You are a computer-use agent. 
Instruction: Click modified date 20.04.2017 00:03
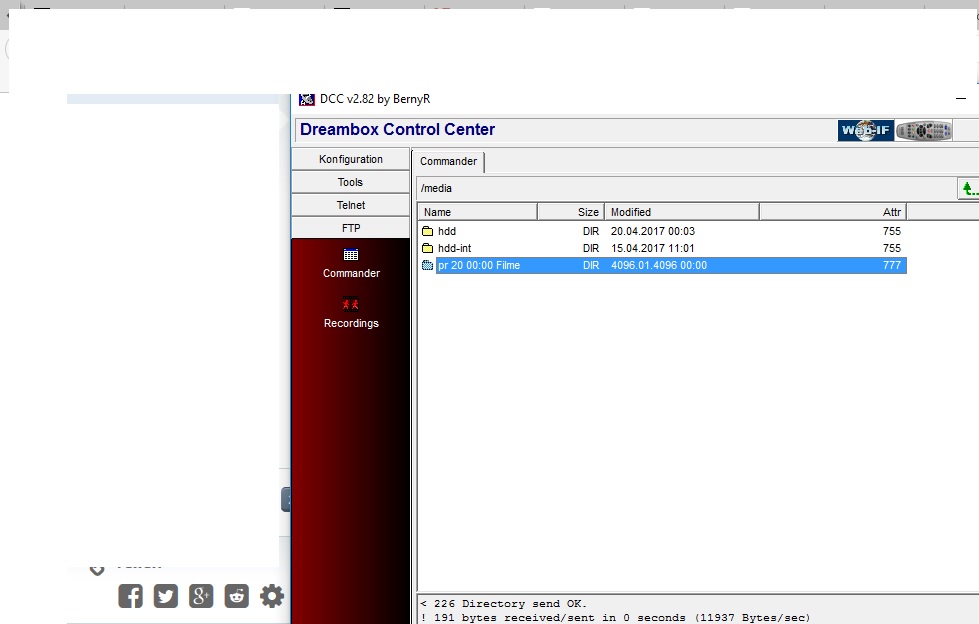tap(652, 231)
